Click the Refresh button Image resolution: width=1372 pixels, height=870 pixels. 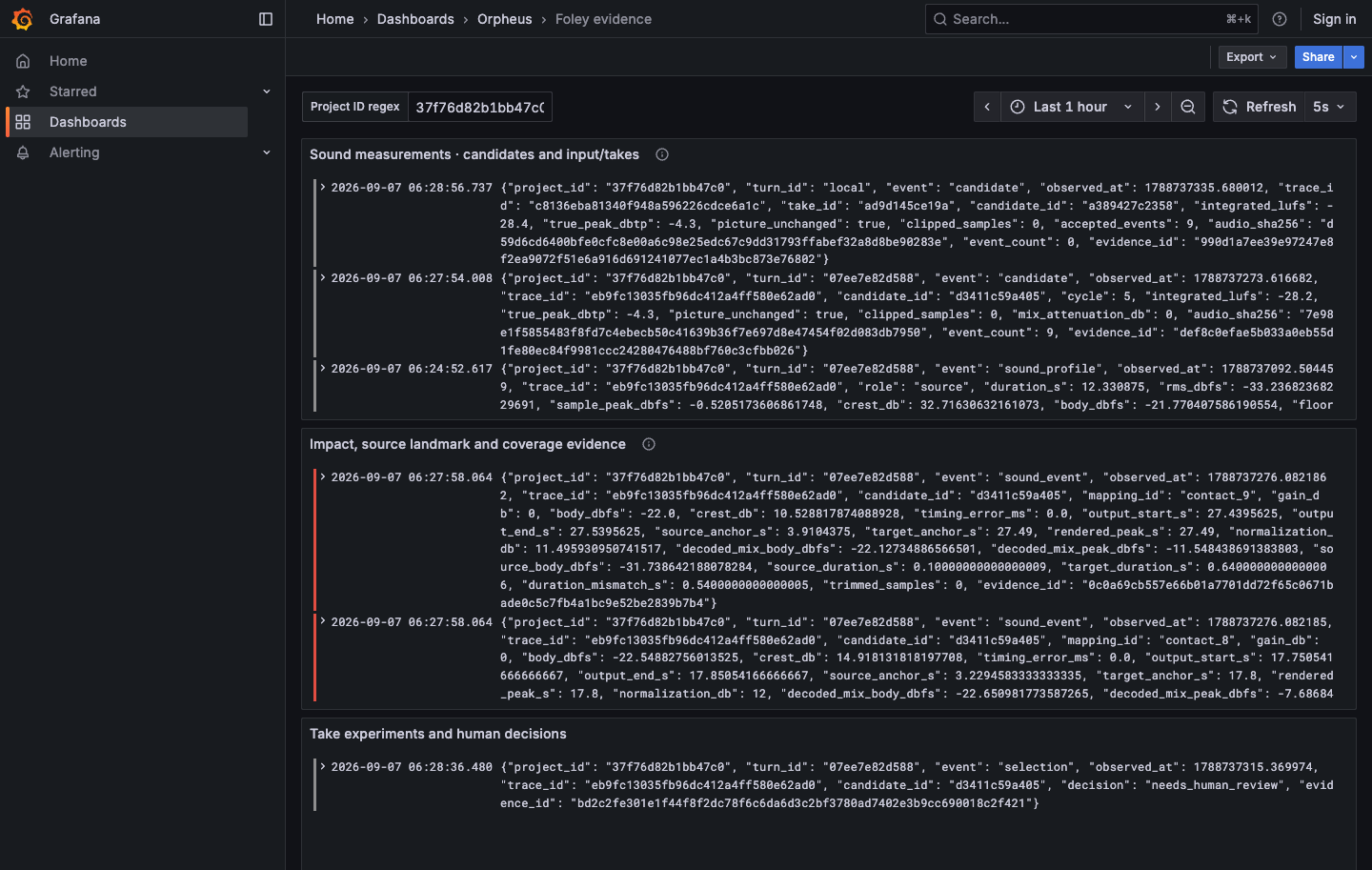(x=1259, y=107)
